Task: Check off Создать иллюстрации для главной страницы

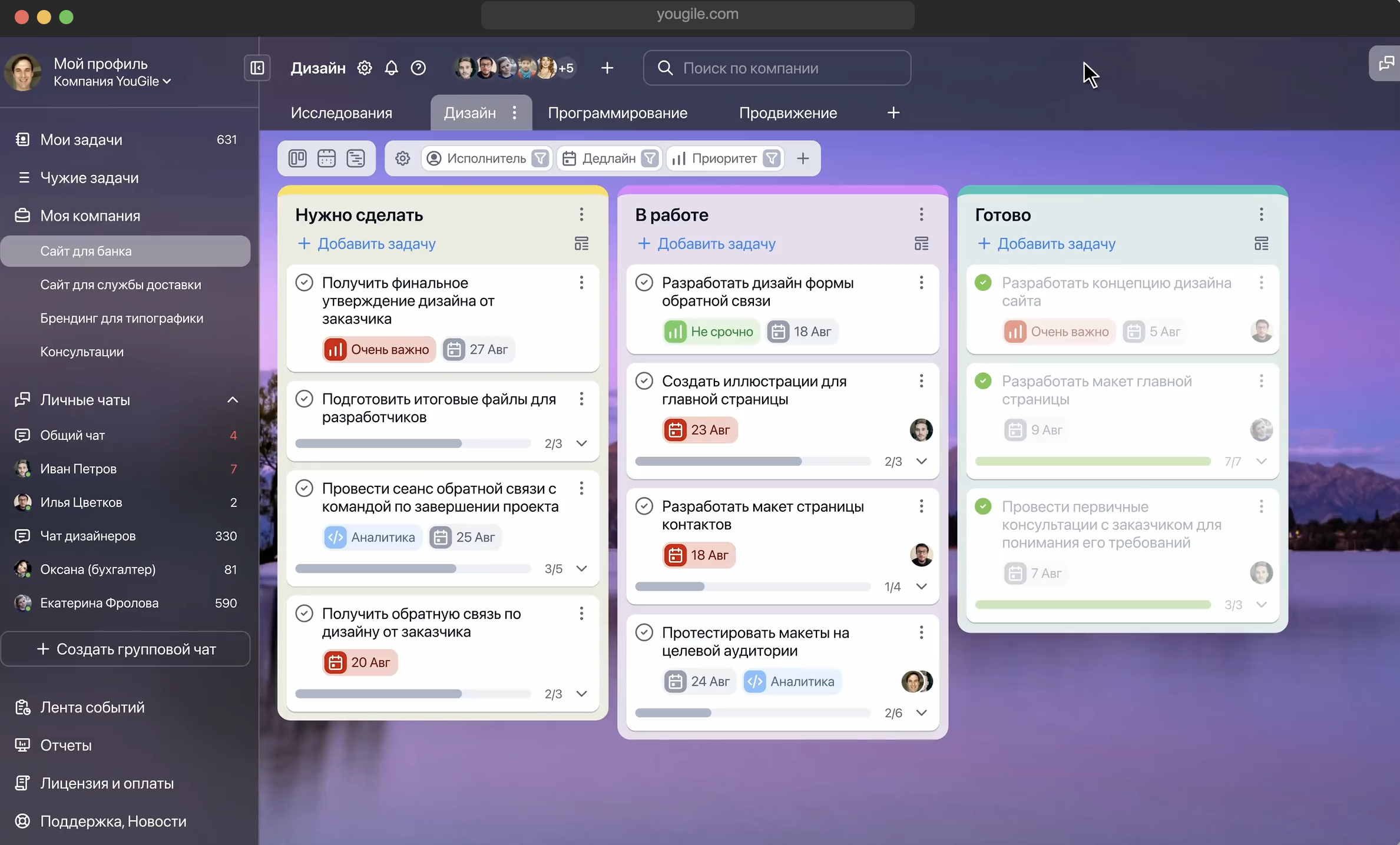Action: pyautogui.click(x=644, y=381)
